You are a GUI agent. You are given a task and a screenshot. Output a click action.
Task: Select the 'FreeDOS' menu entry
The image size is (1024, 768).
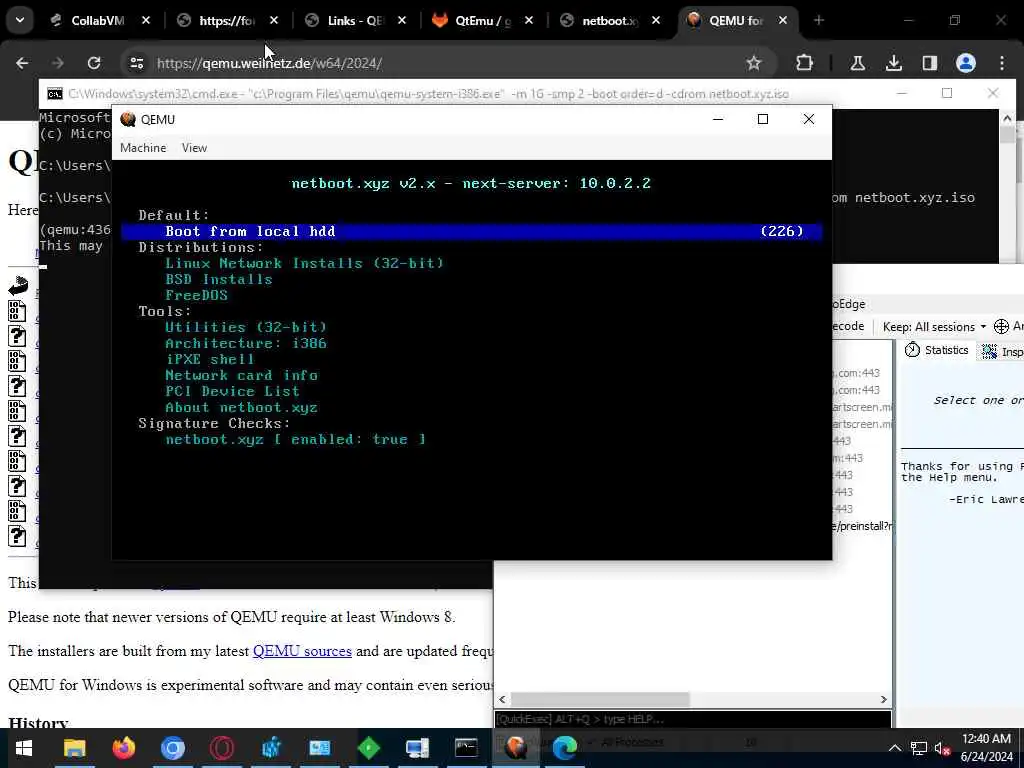pyautogui.click(x=197, y=295)
